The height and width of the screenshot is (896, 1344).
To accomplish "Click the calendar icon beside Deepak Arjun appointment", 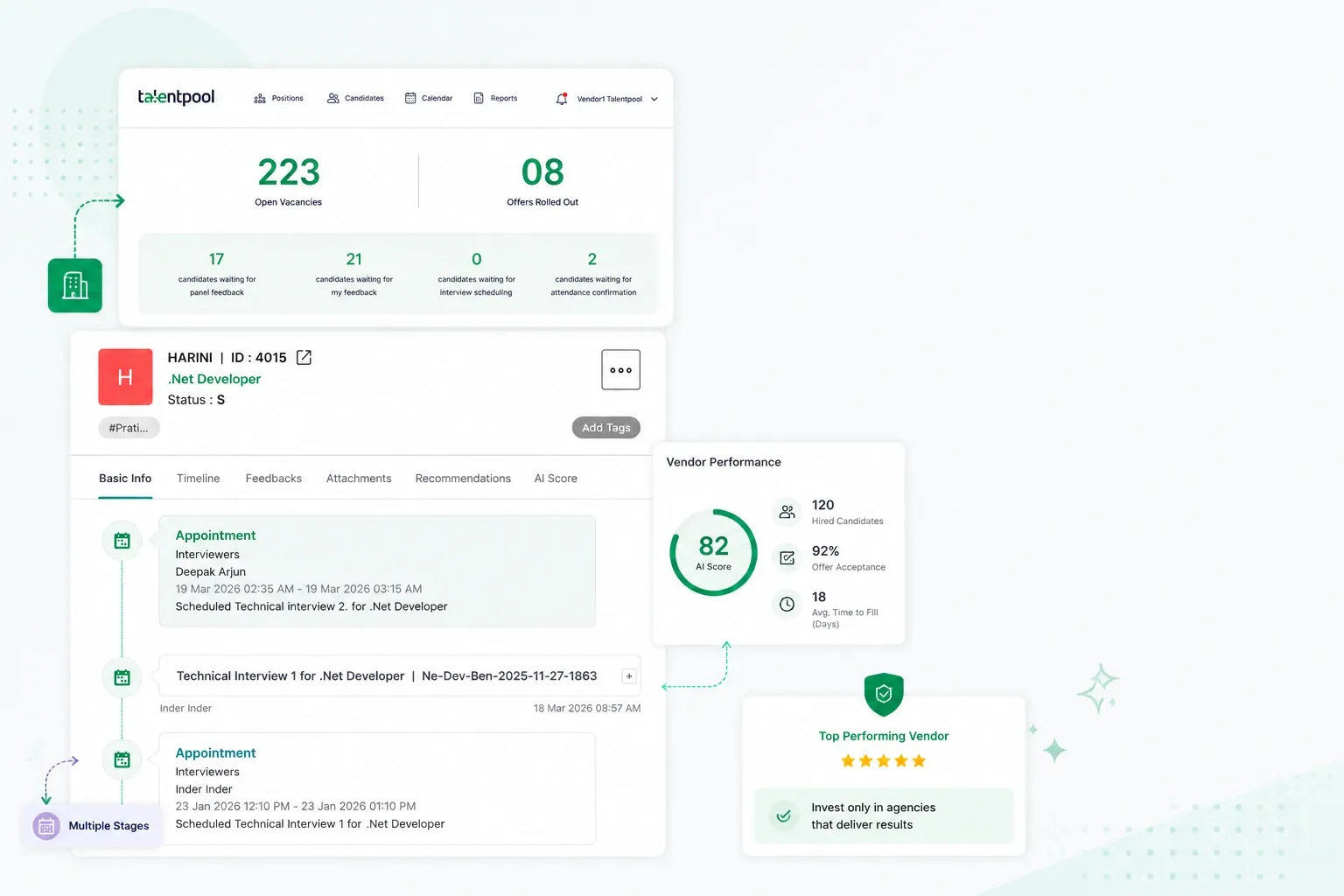I will click(x=122, y=541).
